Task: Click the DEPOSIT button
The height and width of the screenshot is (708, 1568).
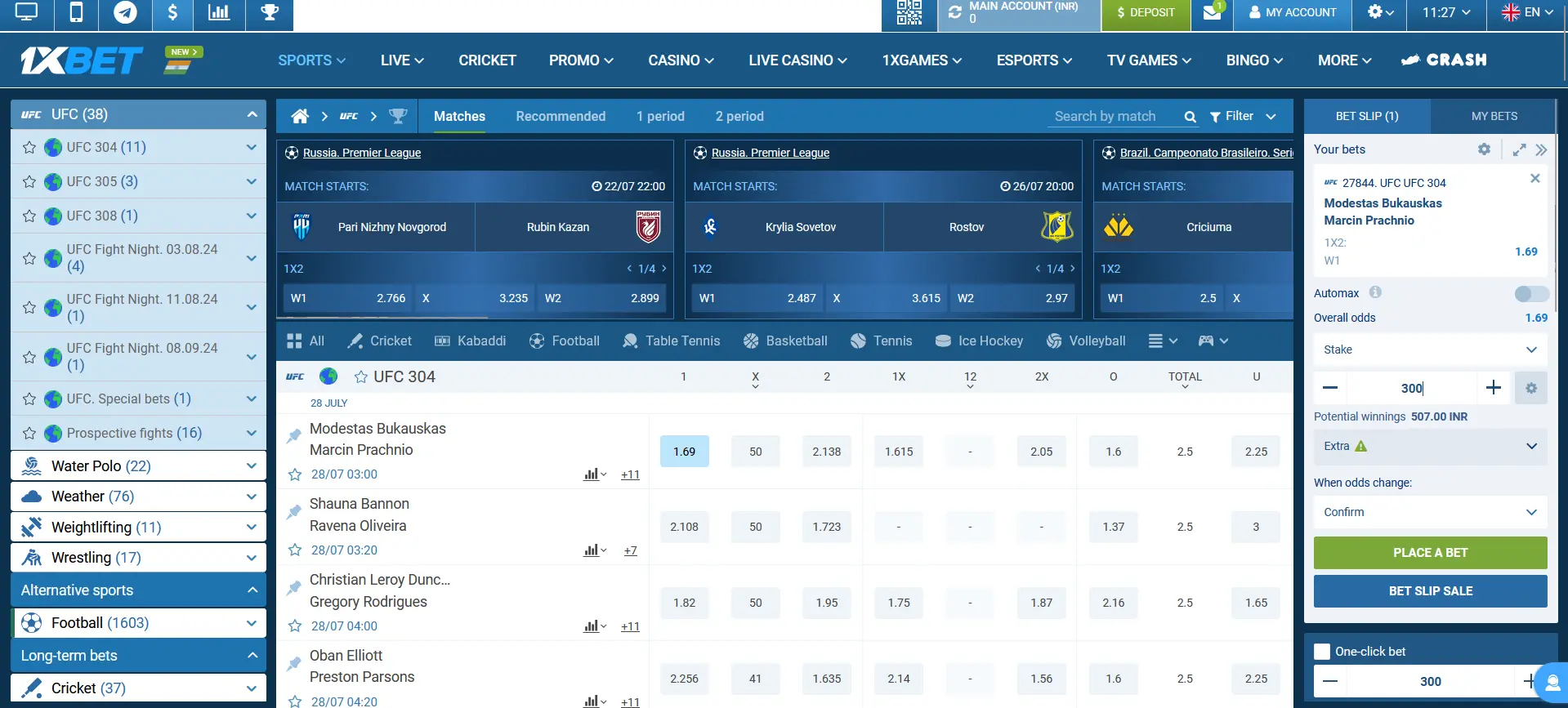Action: coord(1146,13)
